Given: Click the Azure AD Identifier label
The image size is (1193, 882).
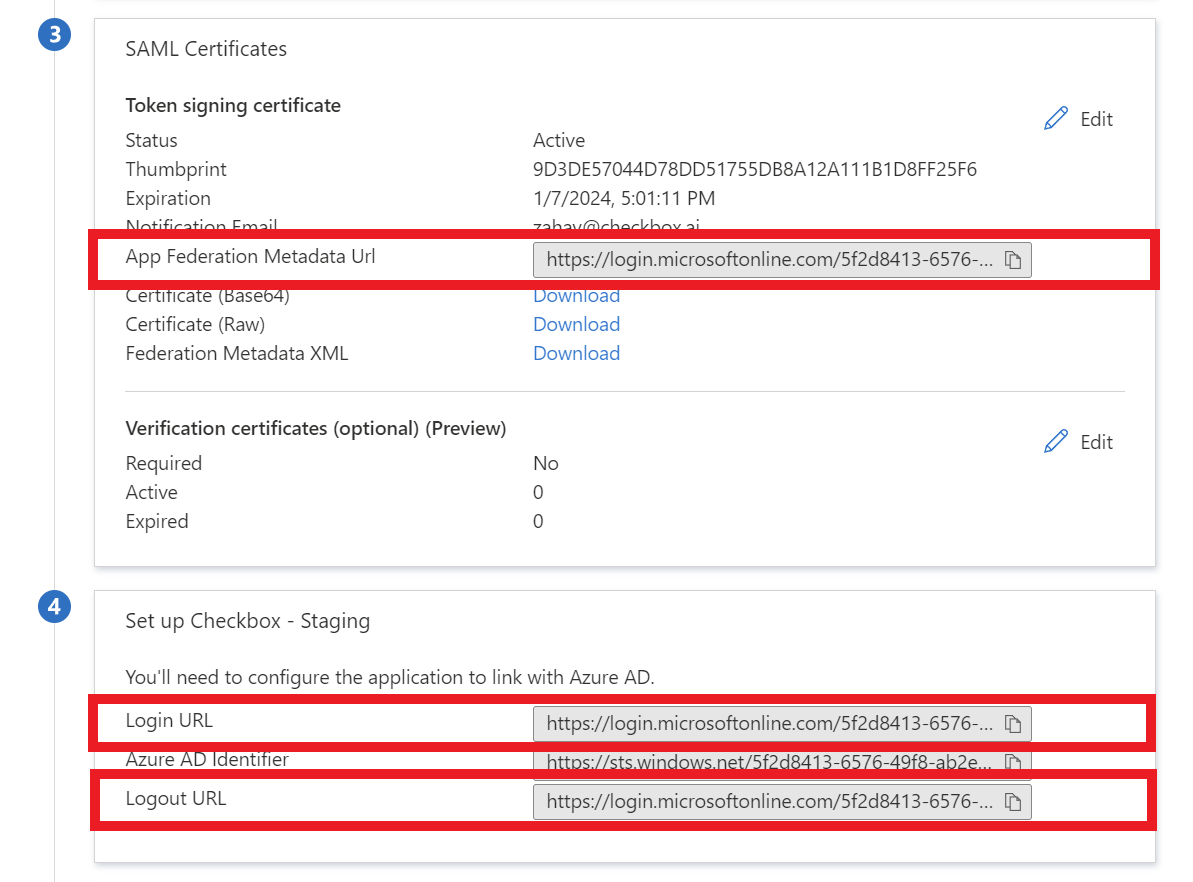Looking at the screenshot, I should [x=207, y=760].
